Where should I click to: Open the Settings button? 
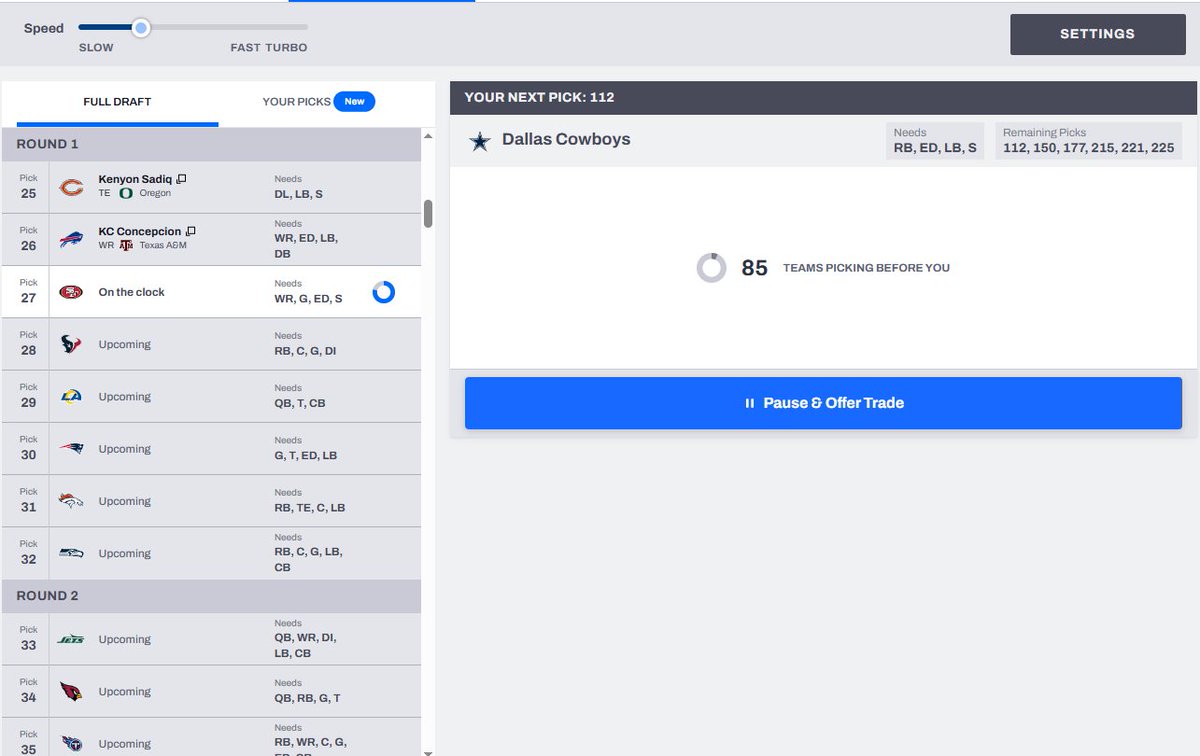pyautogui.click(x=1097, y=34)
